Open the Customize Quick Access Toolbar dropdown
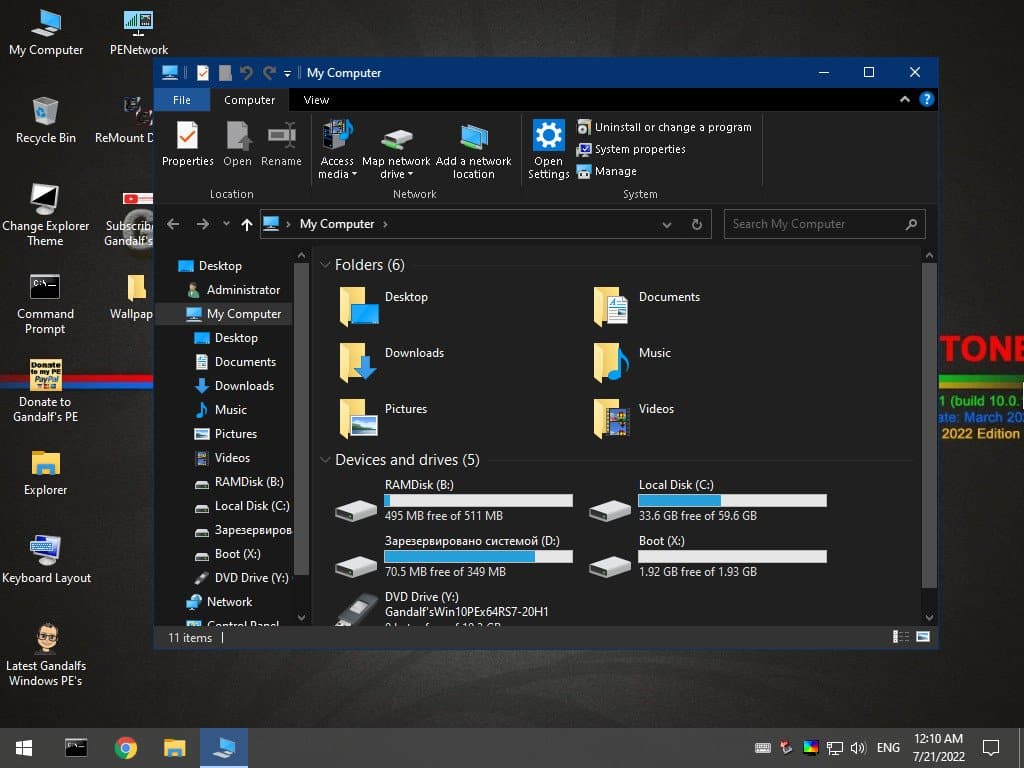1024x768 pixels. point(287,73)
